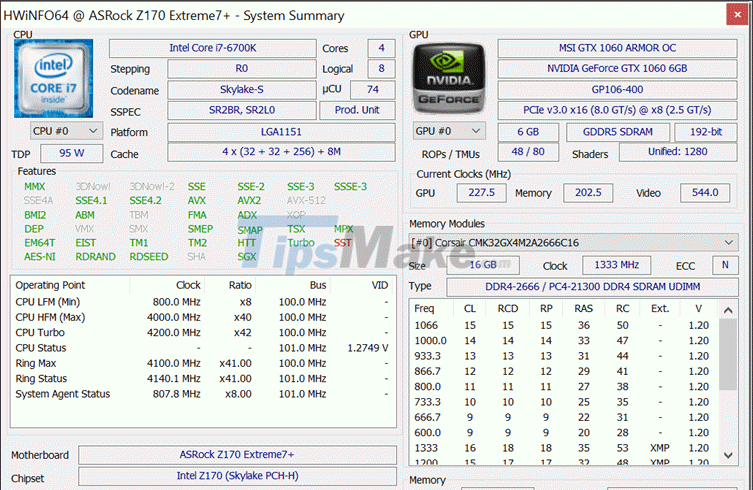Click the System Agent Status row
The height and width of the screenshot is (490, 753).
click(203, 394)
